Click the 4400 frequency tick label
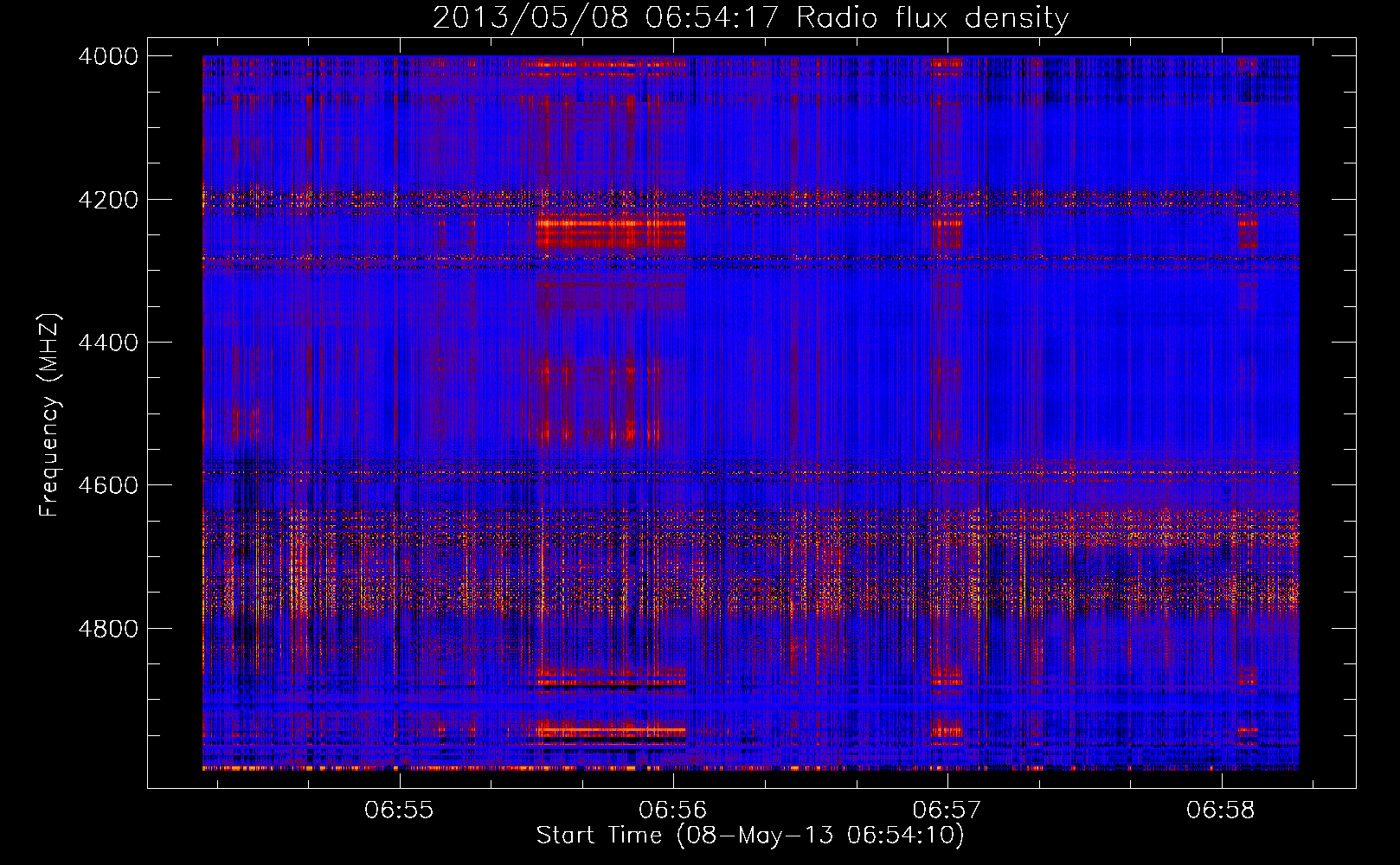The height and width of the screenshot is (865, 1400). pos(108,343)
